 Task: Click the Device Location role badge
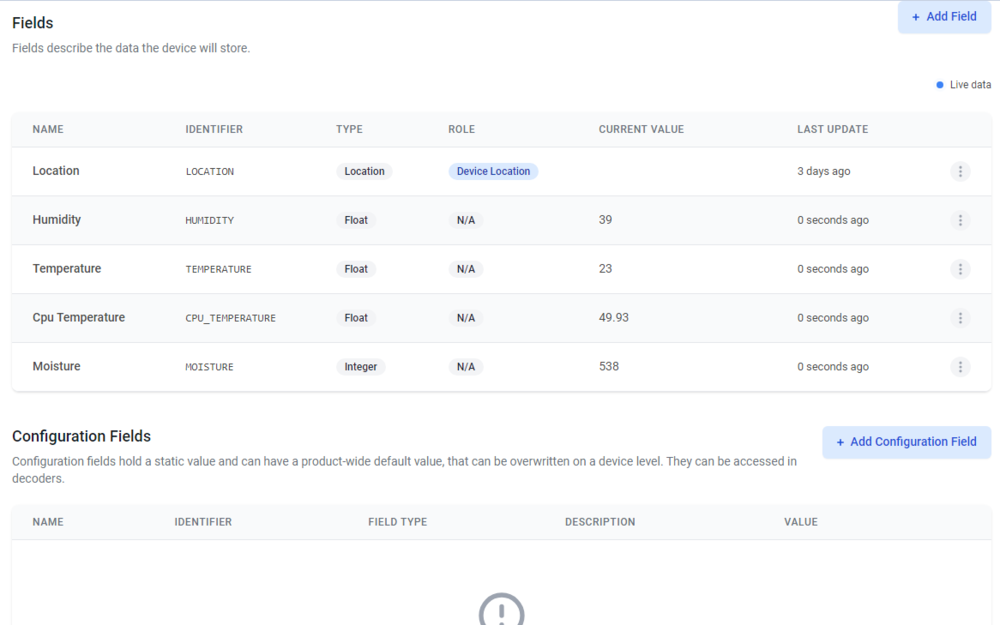[x=493, y=171]
